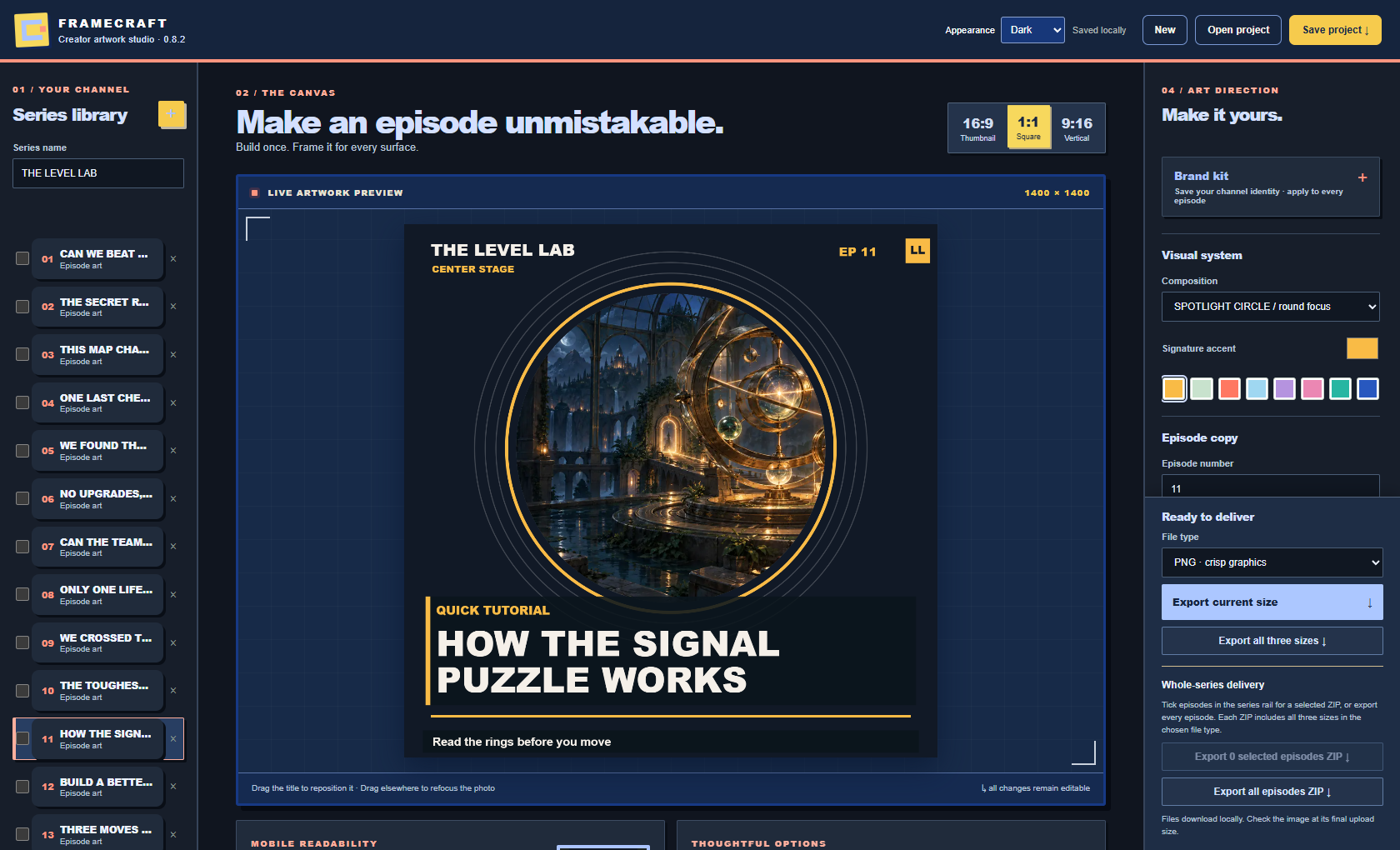Pick the amber accent swatch
Screen dimensions: 1400x850
click(1174, 388)
